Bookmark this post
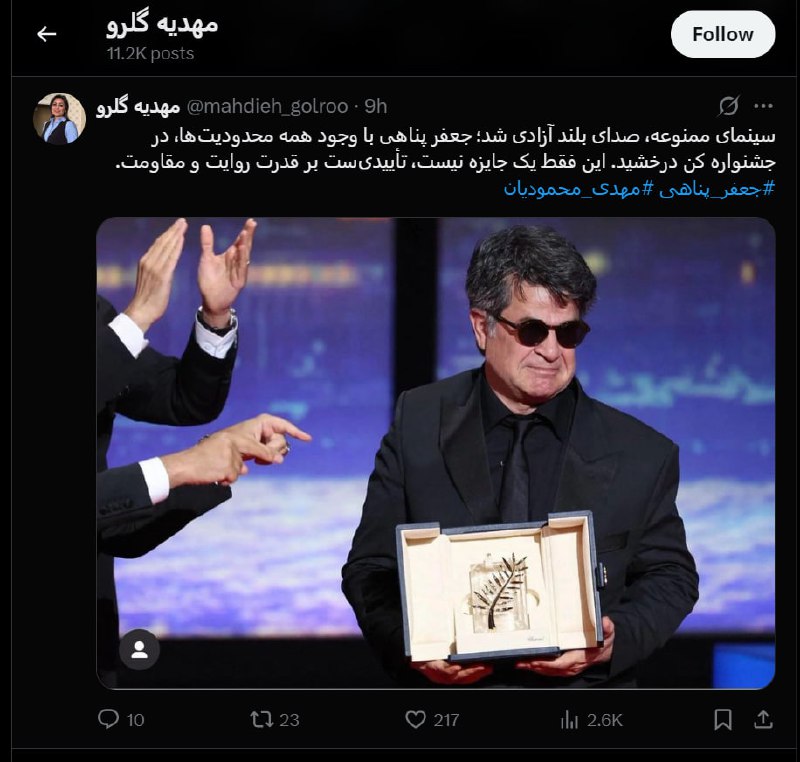 722,719
